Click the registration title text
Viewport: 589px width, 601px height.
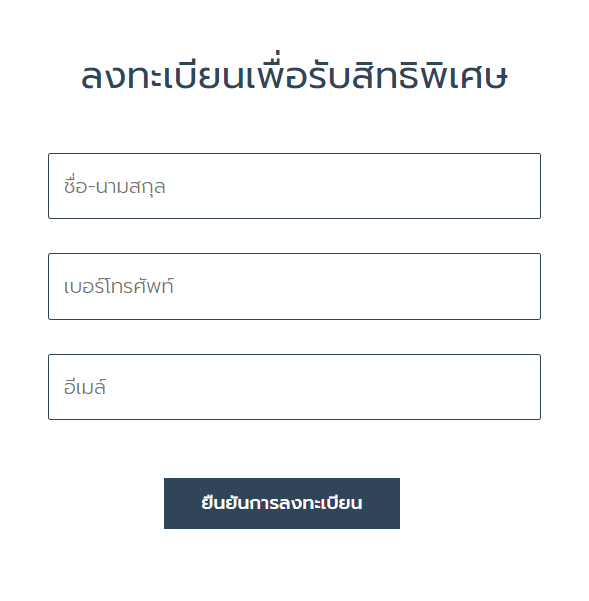coord(294,73)
